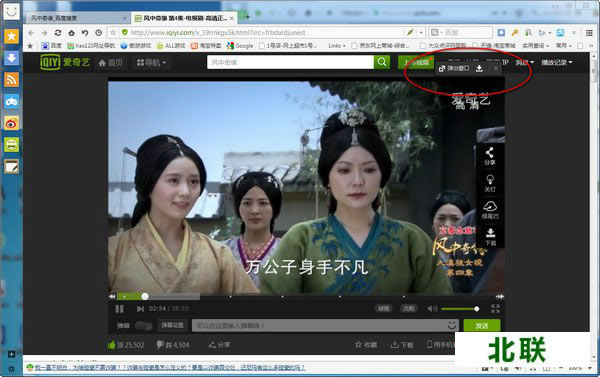600x377 pixels.
Task: Adjust the volume slider handle
Action: (476, 308)
